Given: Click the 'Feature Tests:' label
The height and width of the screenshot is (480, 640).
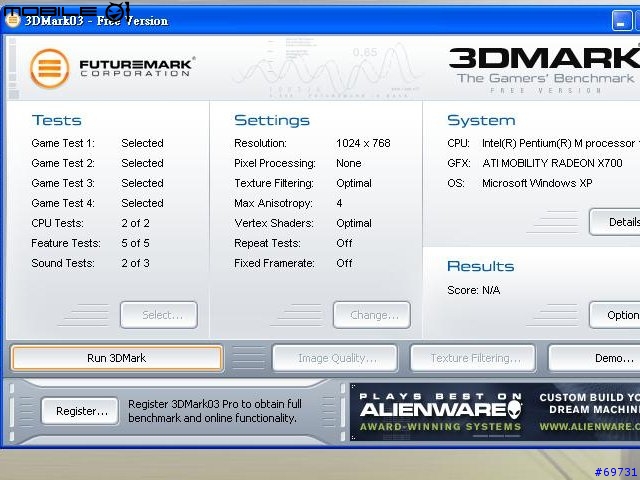Looking at the screenshot, I should [66, 243].
